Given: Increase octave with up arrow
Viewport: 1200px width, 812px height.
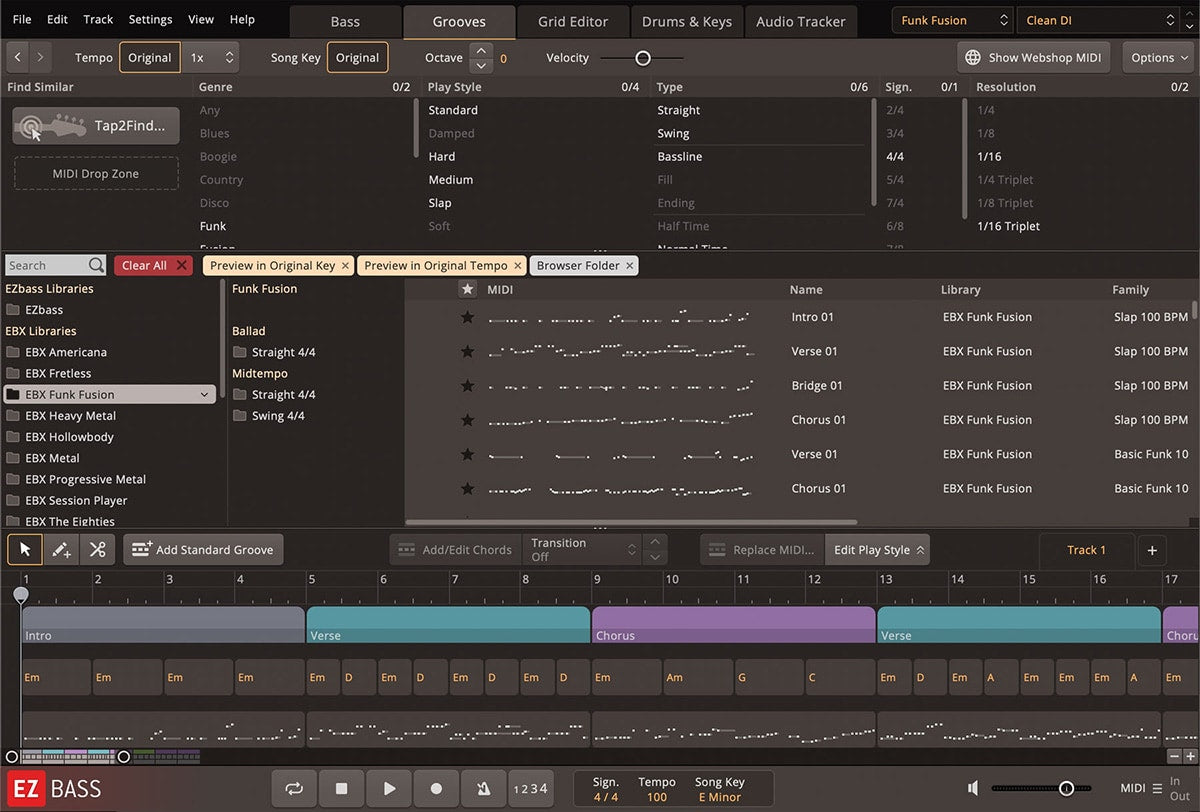Looking at the screenshot, I should 482,50.
